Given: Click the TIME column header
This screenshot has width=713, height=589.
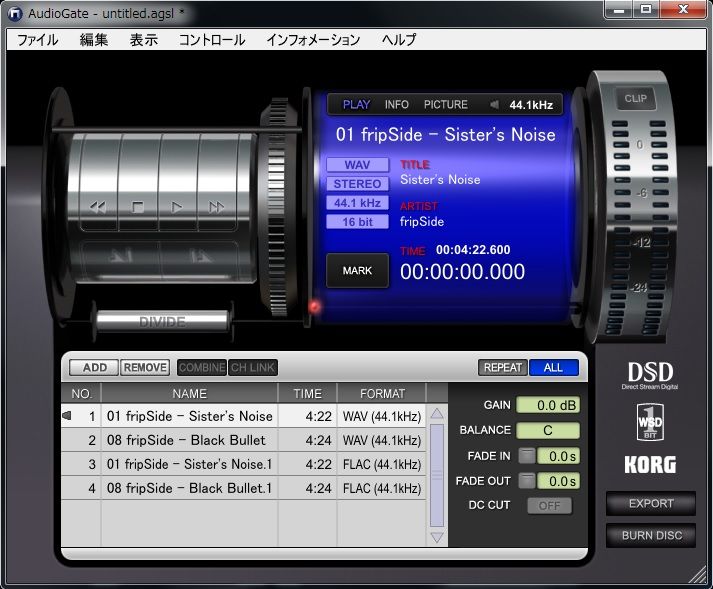Looking at the screenshot, I should click(307, 393).
